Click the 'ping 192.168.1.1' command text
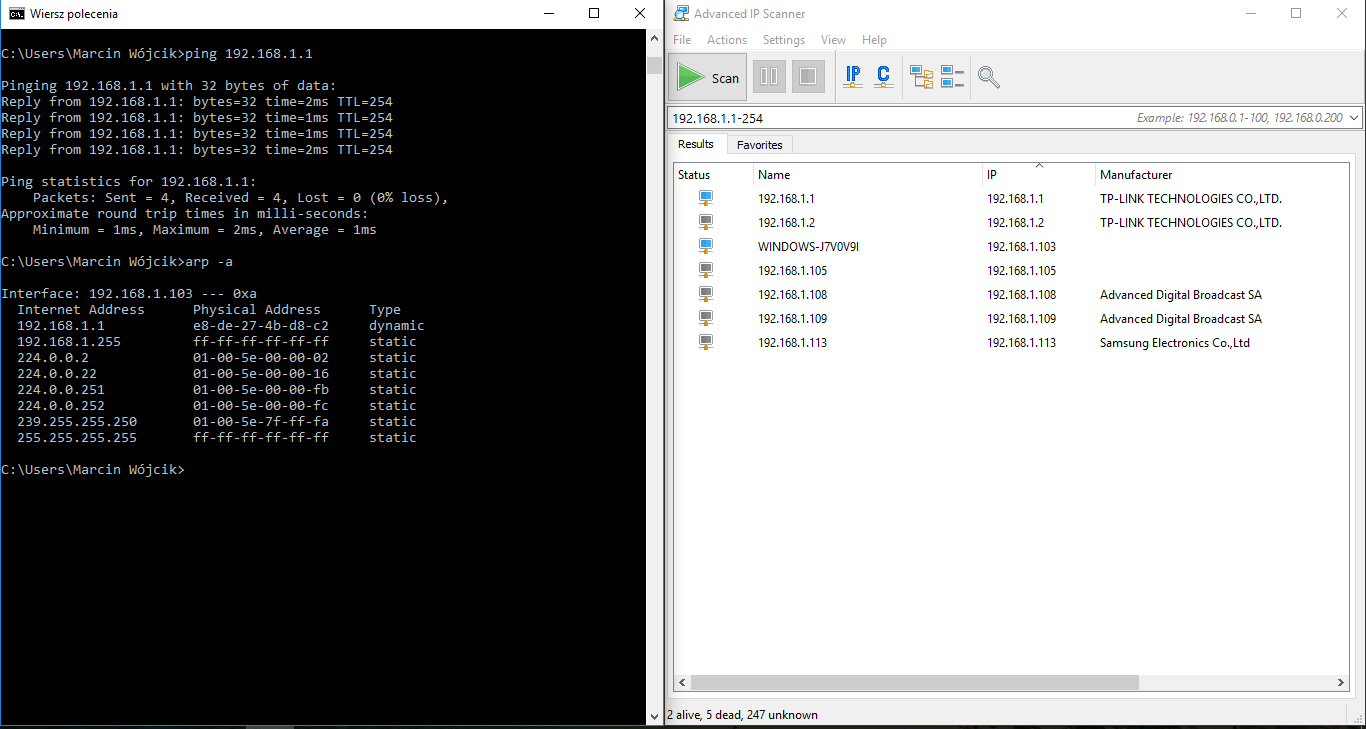Viewport: 1366px width, 729px height. (249, 54)
